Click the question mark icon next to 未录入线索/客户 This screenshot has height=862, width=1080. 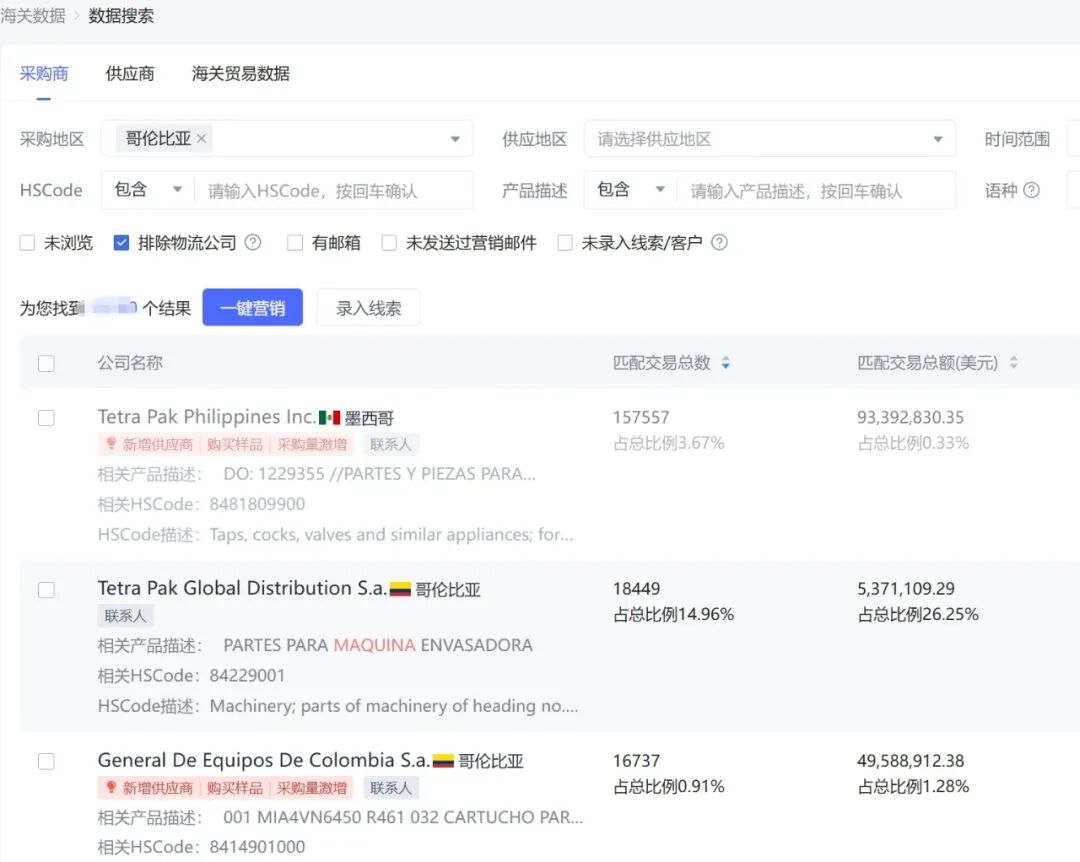click(719, 241)
